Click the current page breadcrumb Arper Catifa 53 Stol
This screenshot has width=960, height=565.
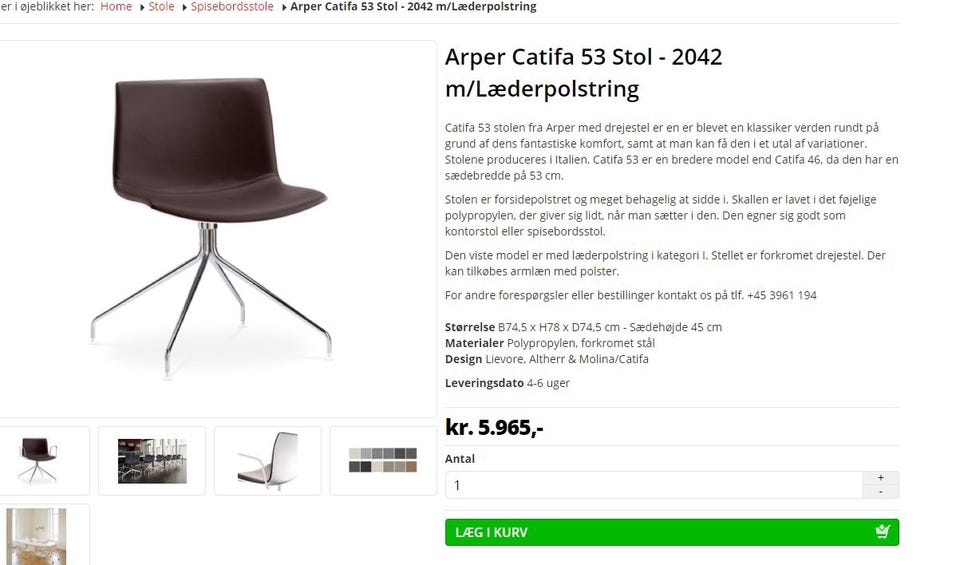pos(413,7)
